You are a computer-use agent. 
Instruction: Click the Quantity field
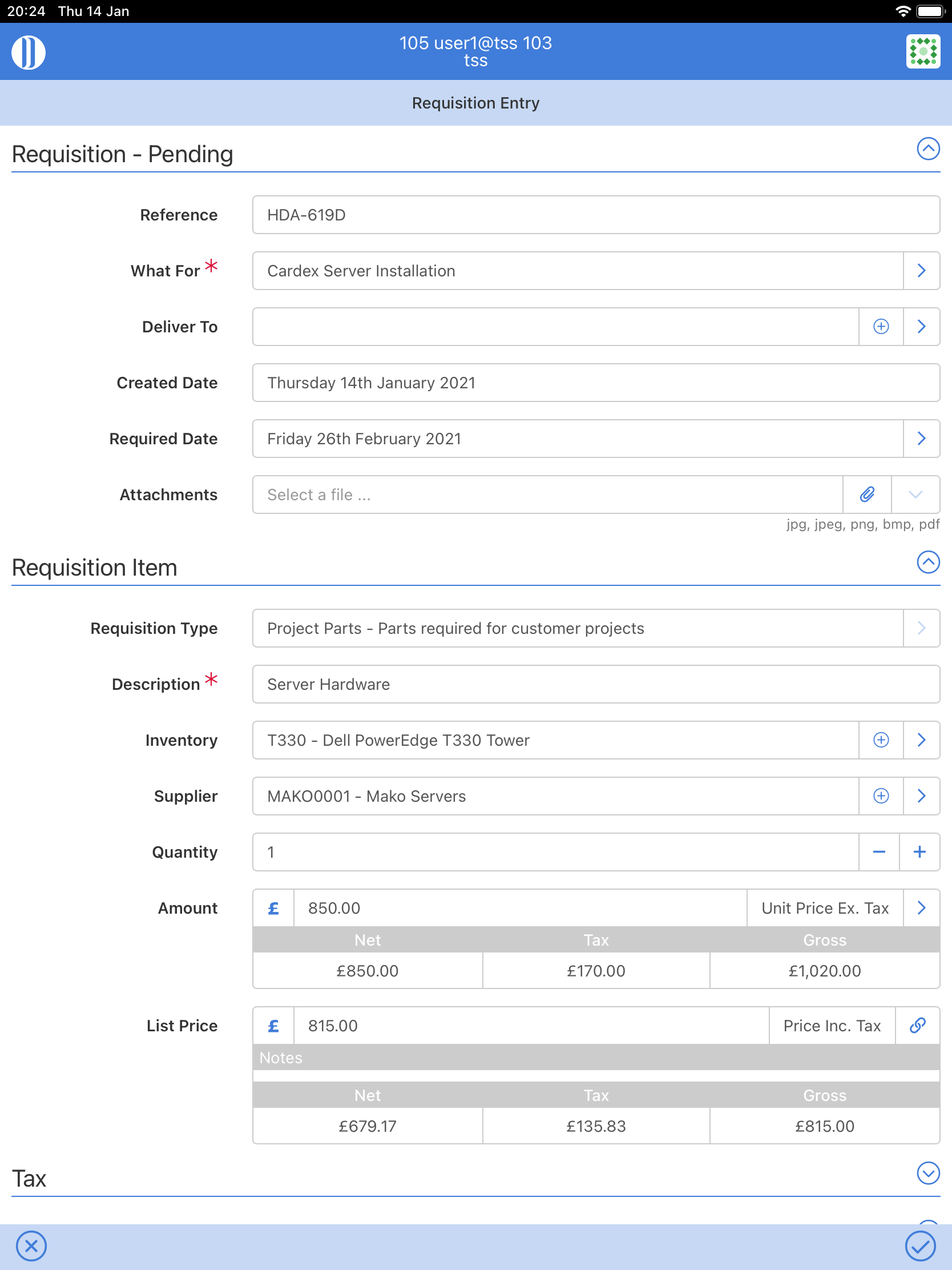tap(555, 852)
